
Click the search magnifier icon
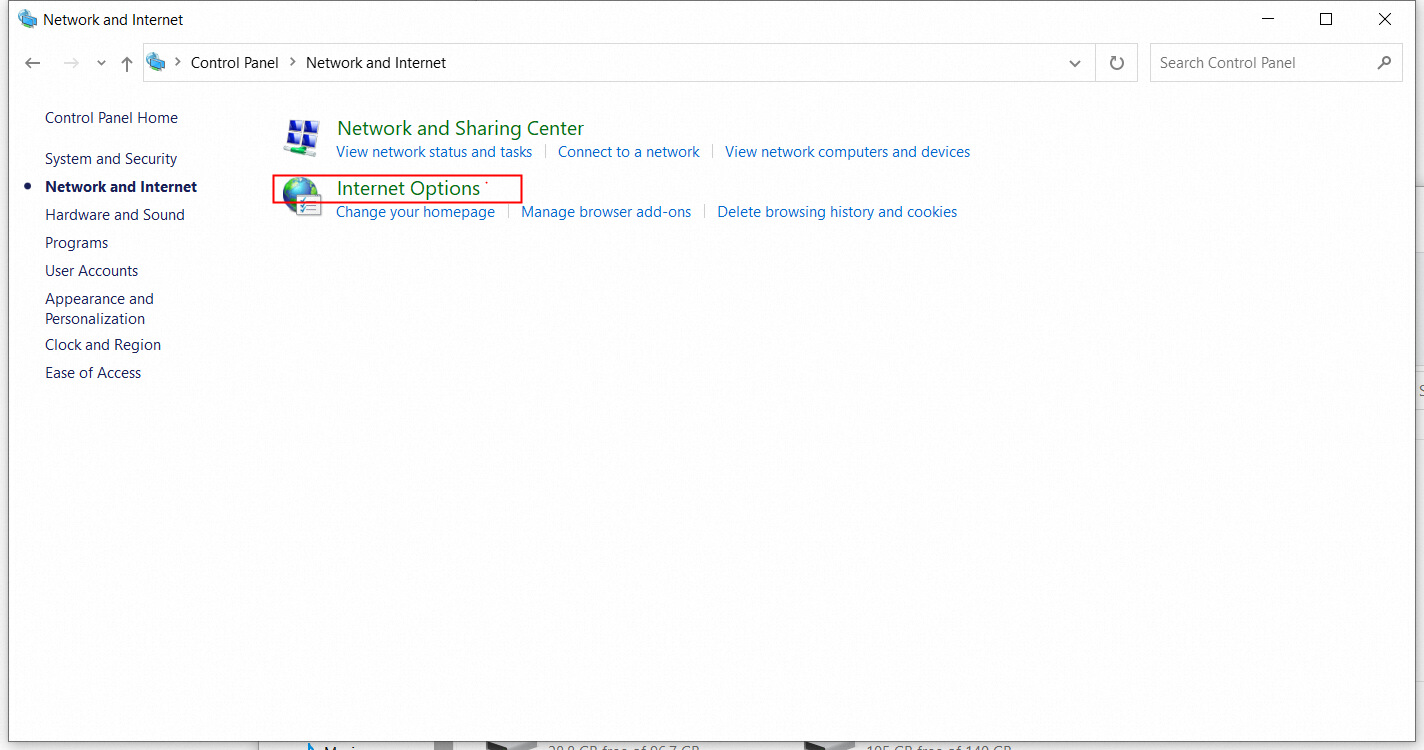point(1384,63)
